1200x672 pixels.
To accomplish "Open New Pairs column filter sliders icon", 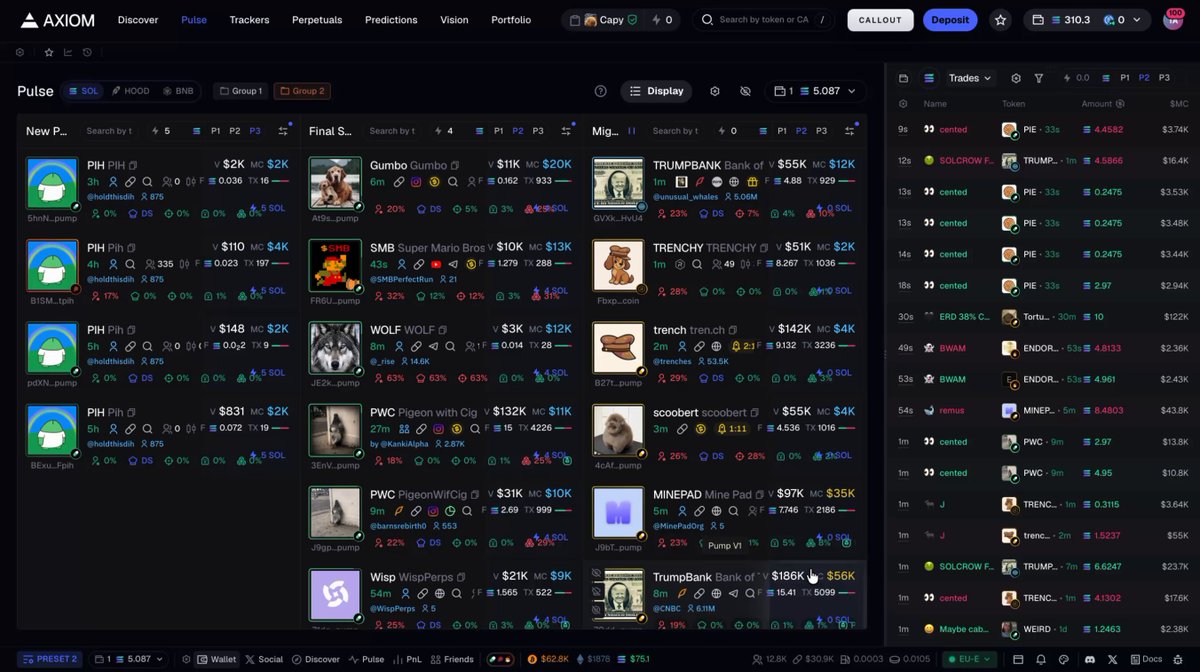I will point(283,131).
